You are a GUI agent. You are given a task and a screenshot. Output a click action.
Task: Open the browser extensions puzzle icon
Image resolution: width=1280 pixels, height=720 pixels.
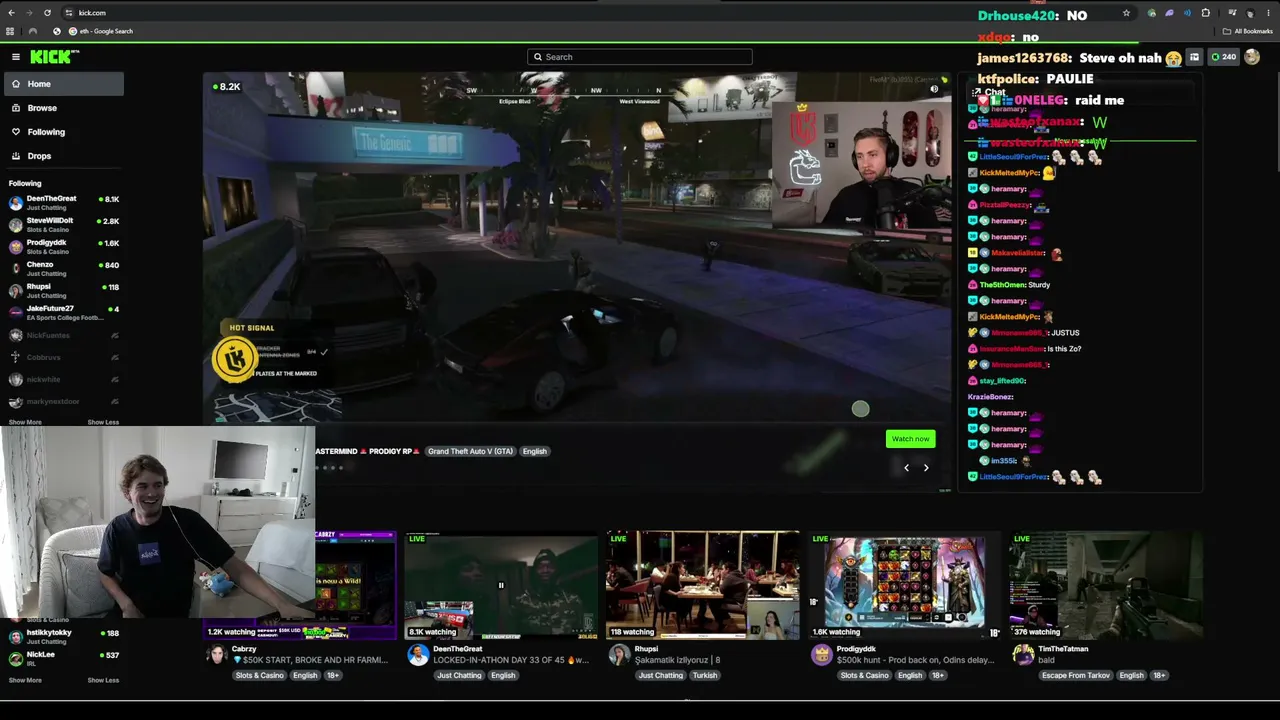(1205, 13)
